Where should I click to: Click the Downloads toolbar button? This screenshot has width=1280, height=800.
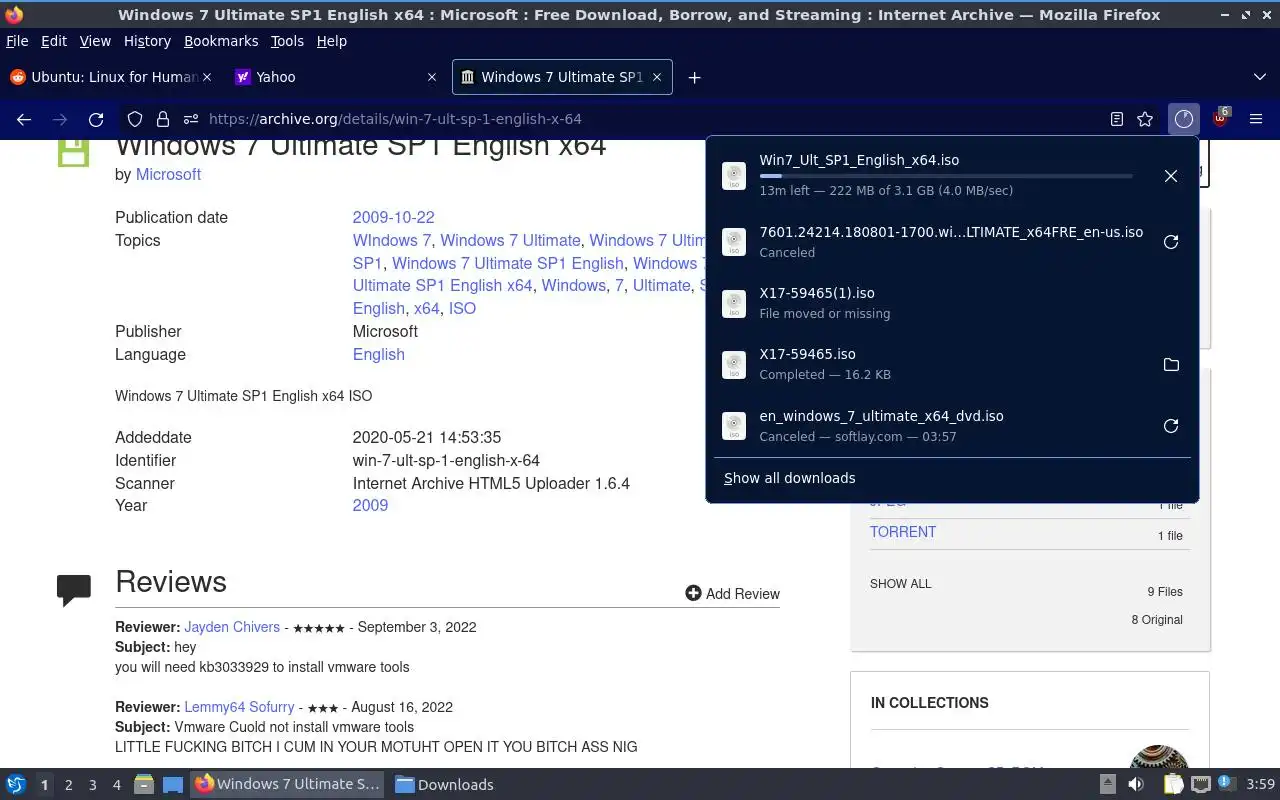(1184, 119)
